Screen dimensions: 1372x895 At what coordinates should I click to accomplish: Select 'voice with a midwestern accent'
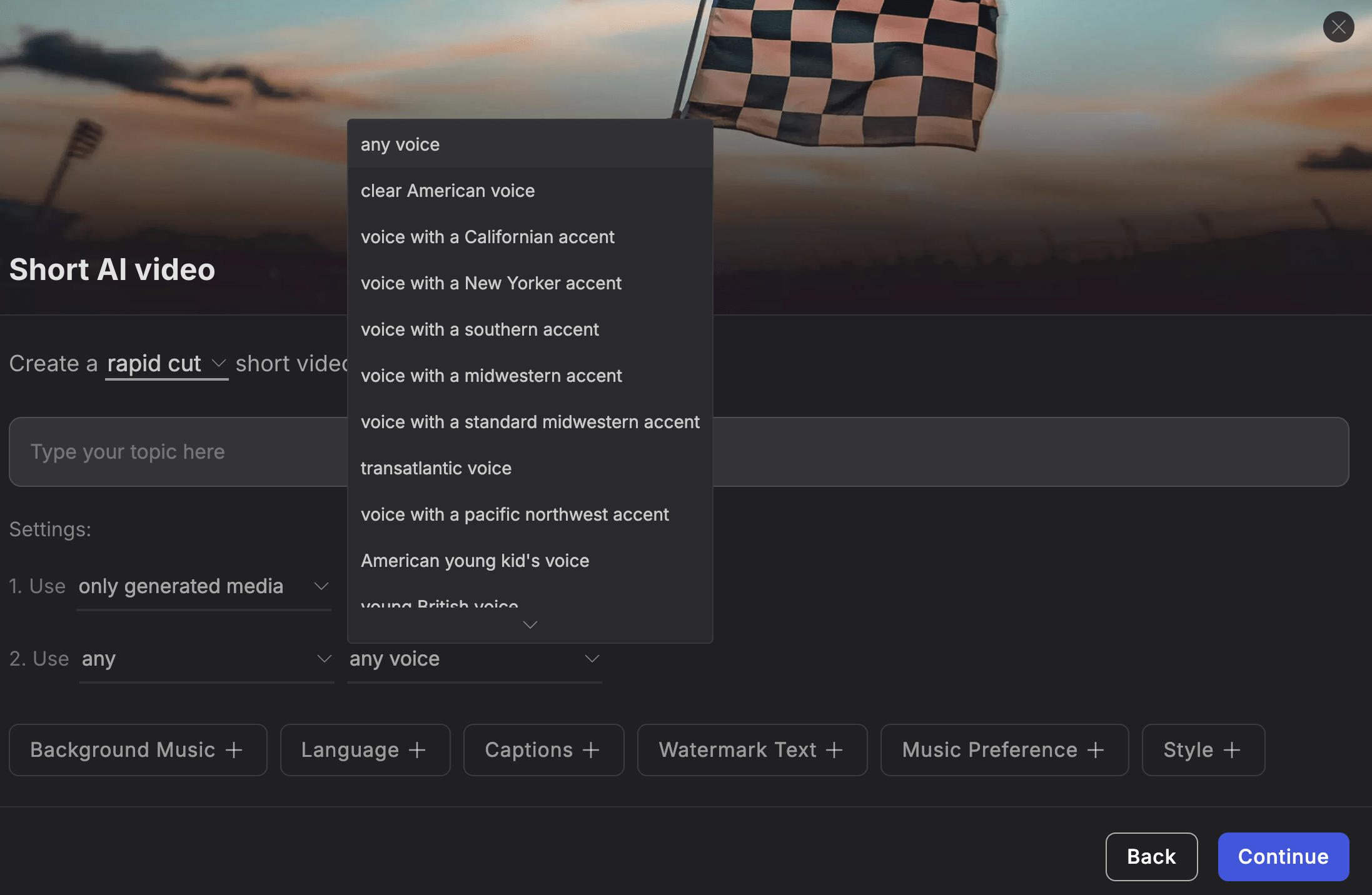click(491, 374)
